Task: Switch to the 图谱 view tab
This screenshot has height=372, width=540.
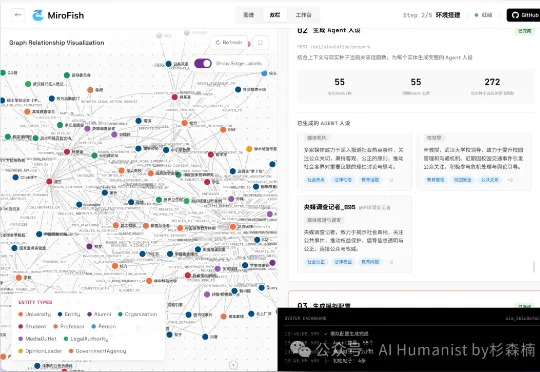Action: 249,15
